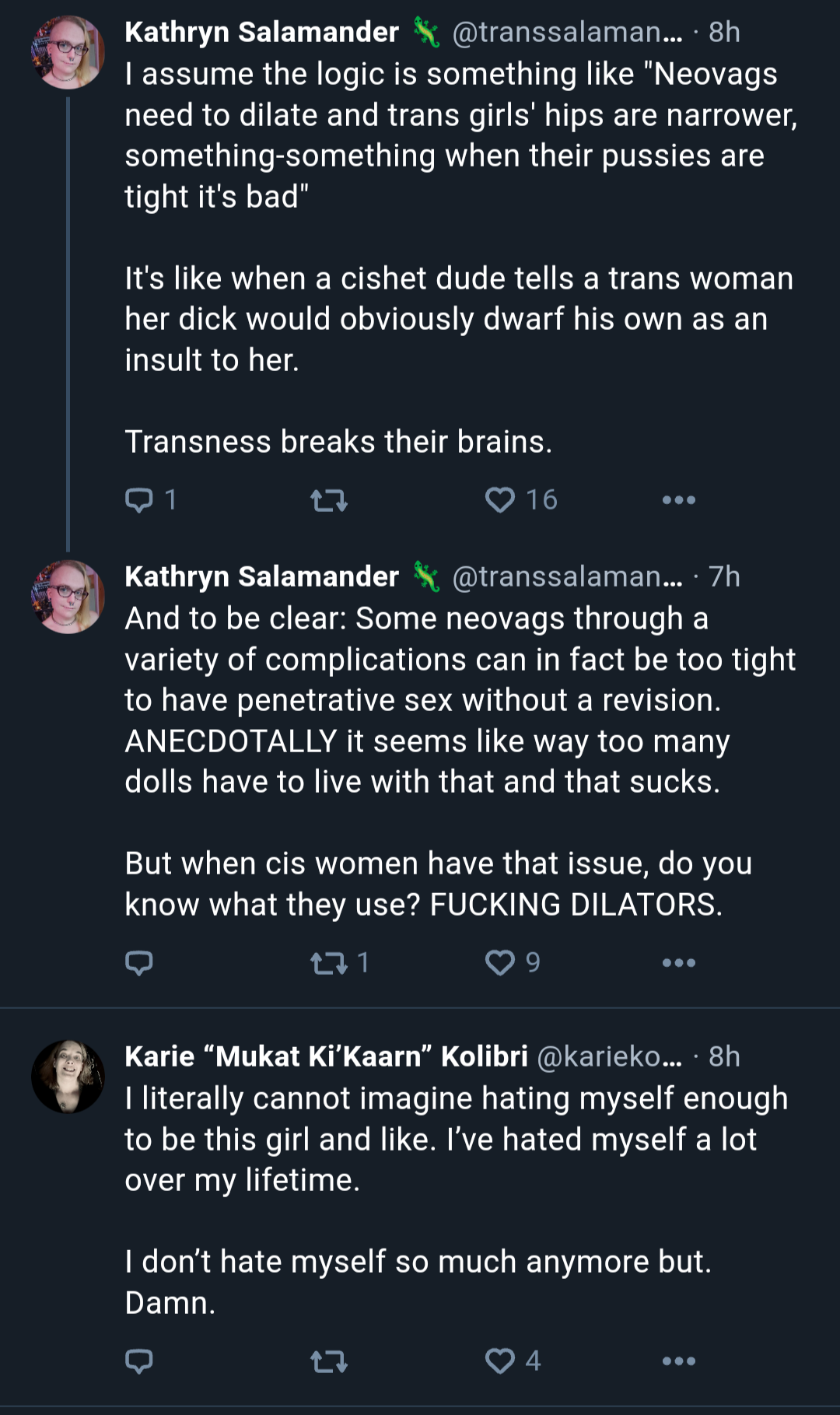Retweet the tweet with 16 likes
This screenshot has height=1415, width=840.
click(329, 500)
